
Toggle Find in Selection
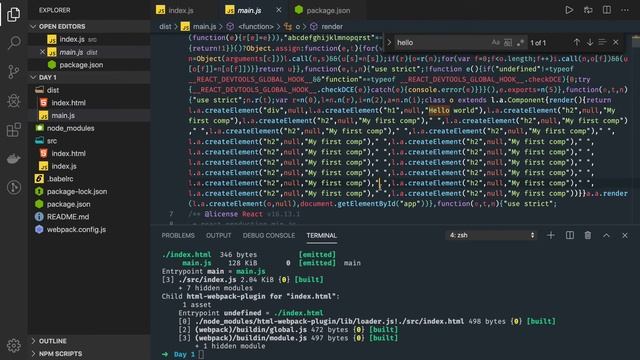[x=602, y=42]
